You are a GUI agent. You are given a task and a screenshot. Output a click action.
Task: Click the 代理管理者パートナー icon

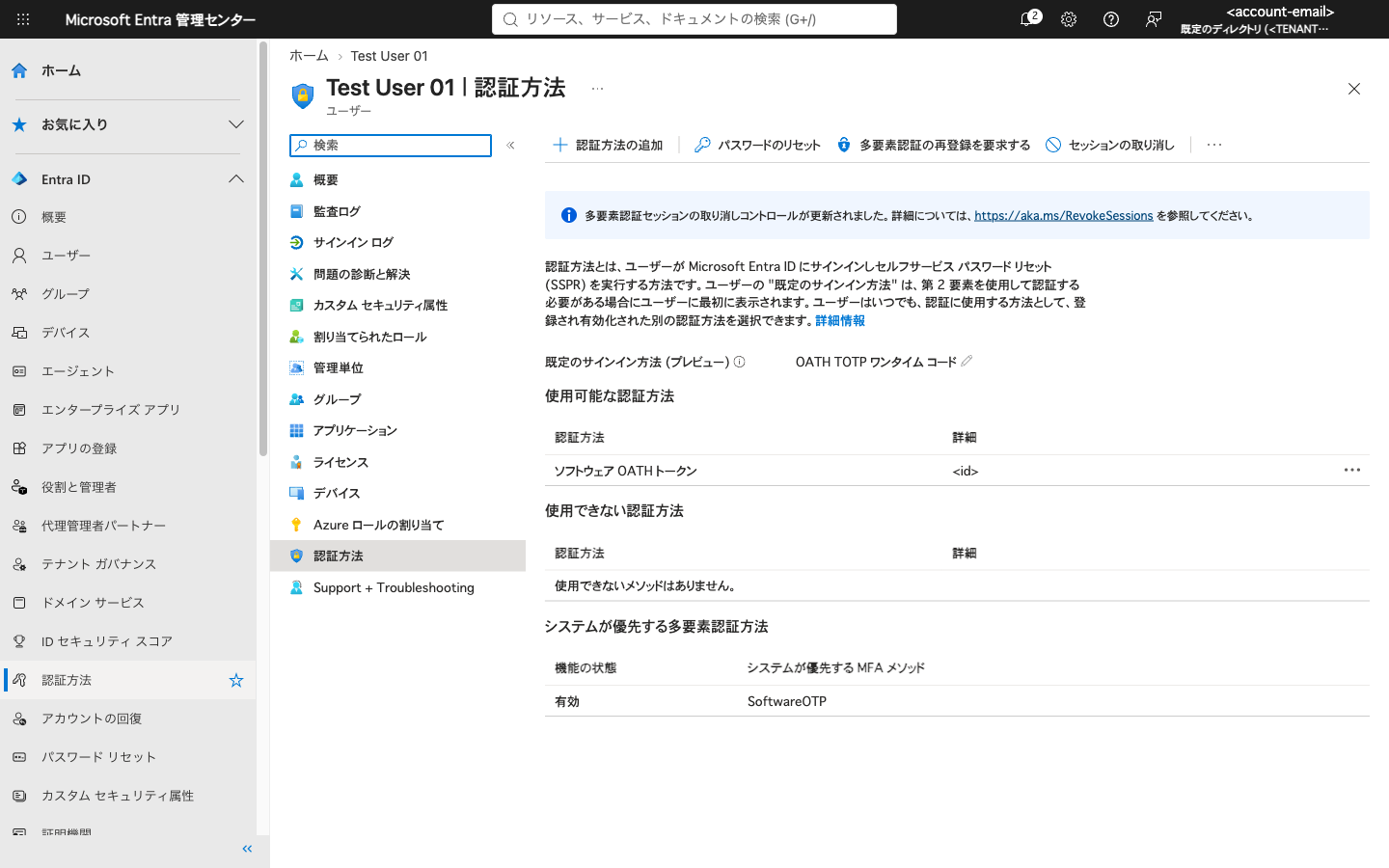[19, 526]
